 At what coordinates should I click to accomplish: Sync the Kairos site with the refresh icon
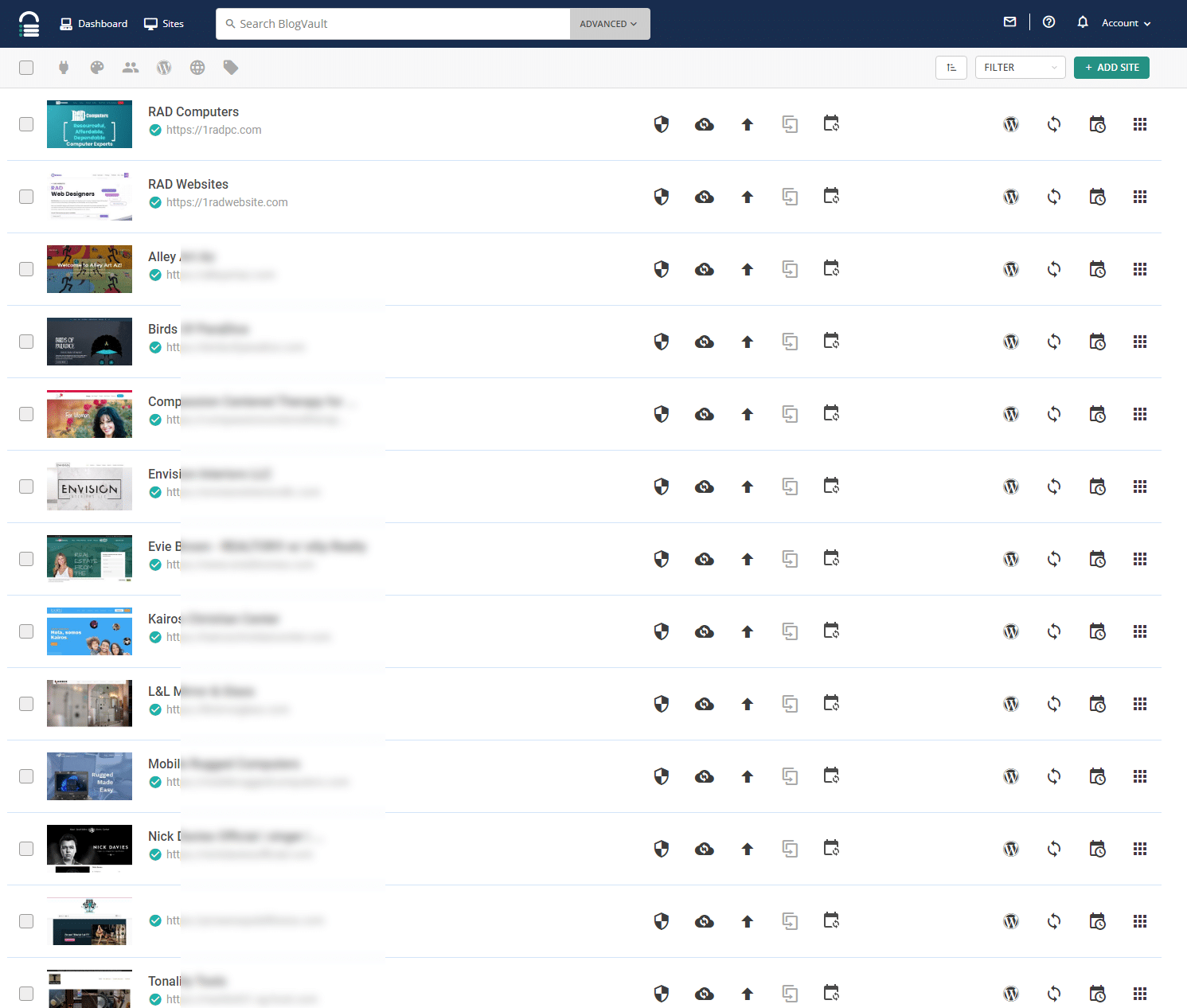[x=1054, y=631]
